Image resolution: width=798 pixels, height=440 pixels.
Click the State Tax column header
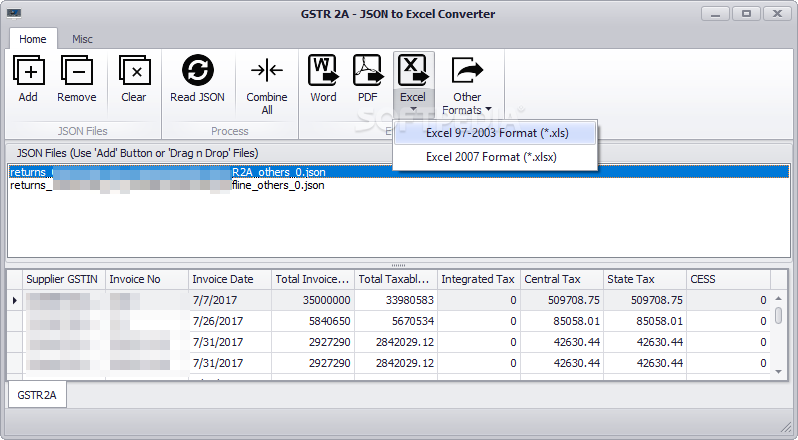pos(644,279)
